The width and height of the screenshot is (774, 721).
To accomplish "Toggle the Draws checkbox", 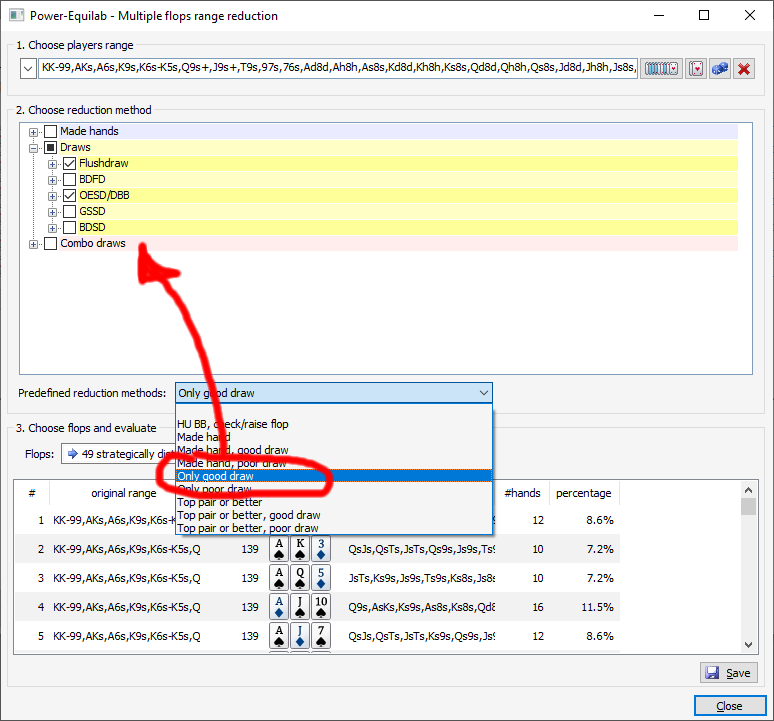I will point(50,147).
